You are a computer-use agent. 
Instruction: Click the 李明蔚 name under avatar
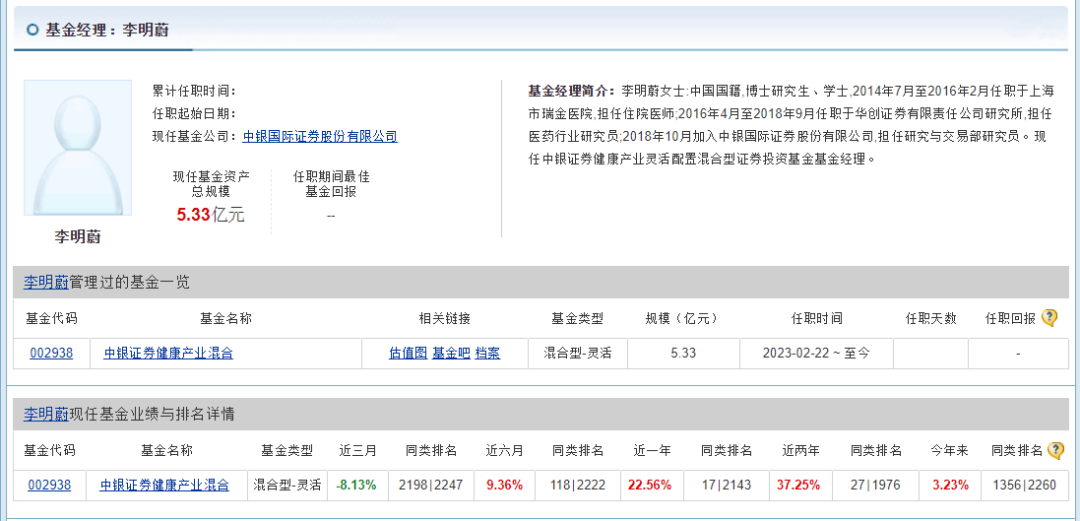click(x=78, y=237)
